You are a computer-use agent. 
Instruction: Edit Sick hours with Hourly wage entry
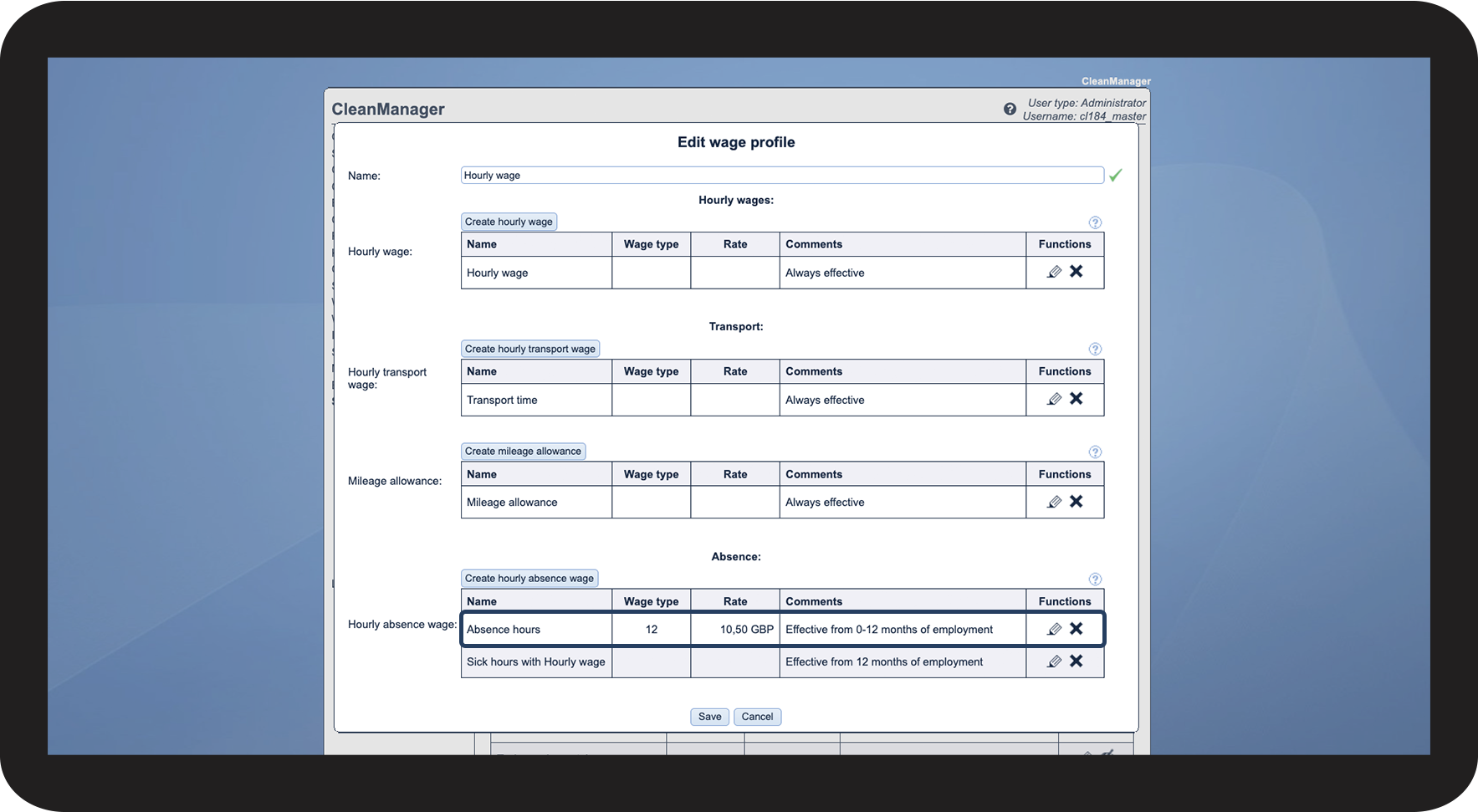click(1054, 661)
